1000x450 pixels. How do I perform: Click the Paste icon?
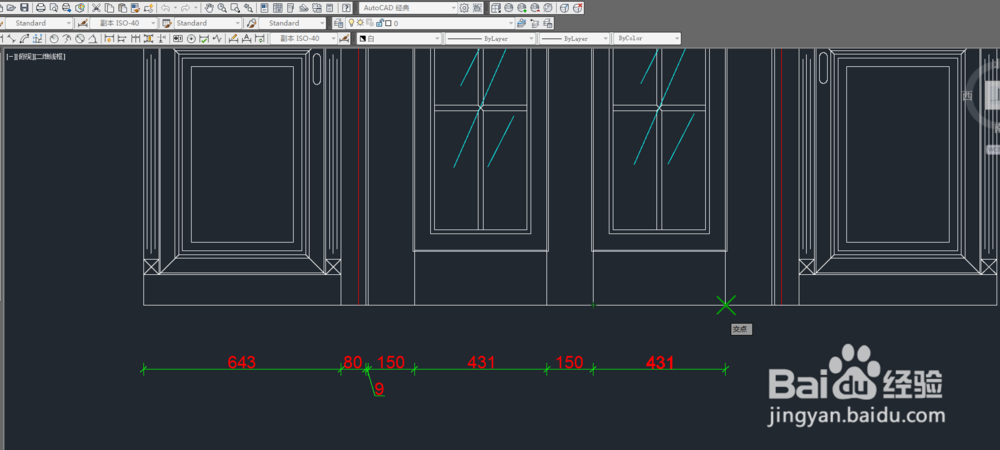[x=122, y=8]
